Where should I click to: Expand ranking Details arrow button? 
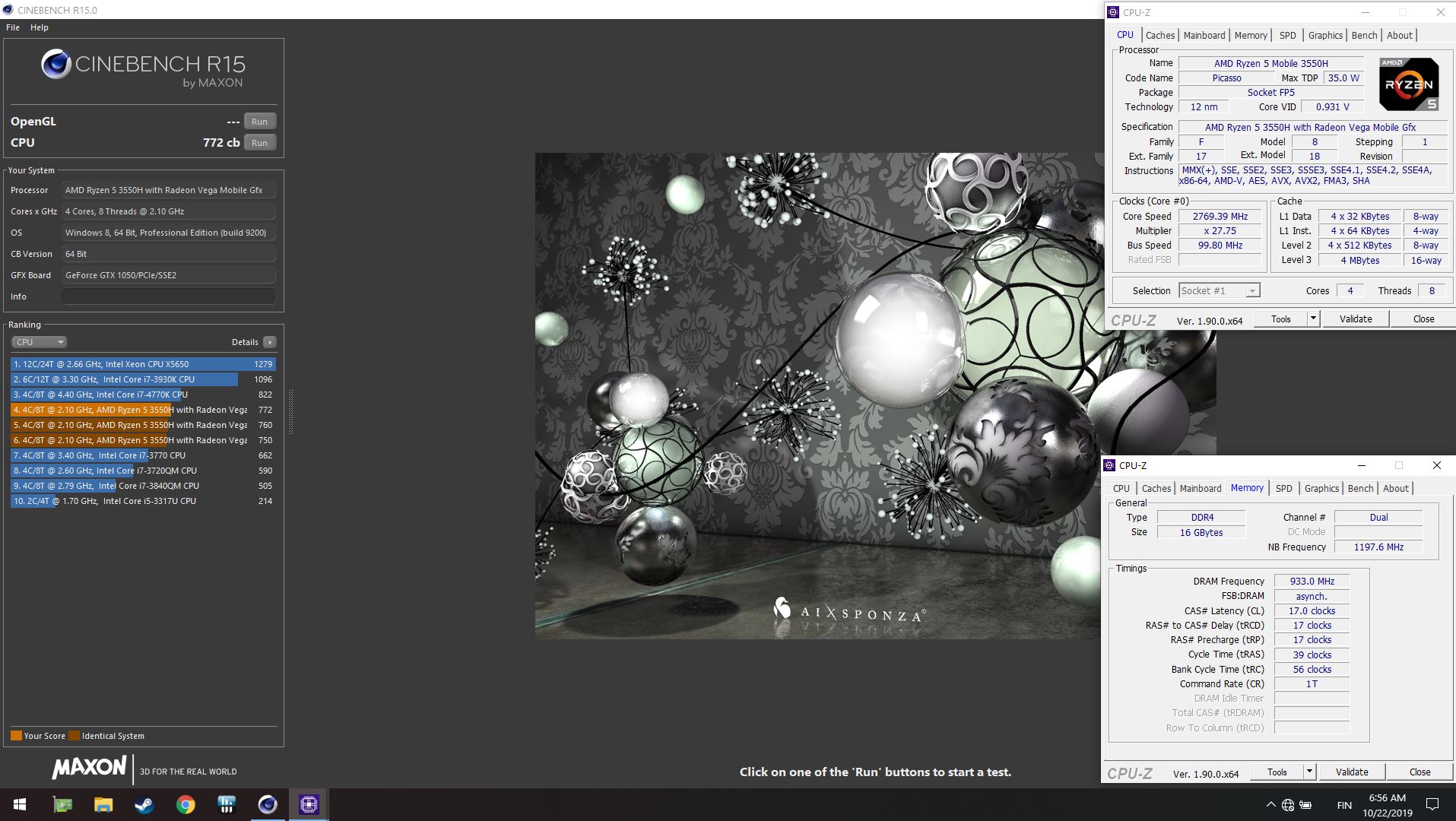pyautogui.click(x=269, y=342)
